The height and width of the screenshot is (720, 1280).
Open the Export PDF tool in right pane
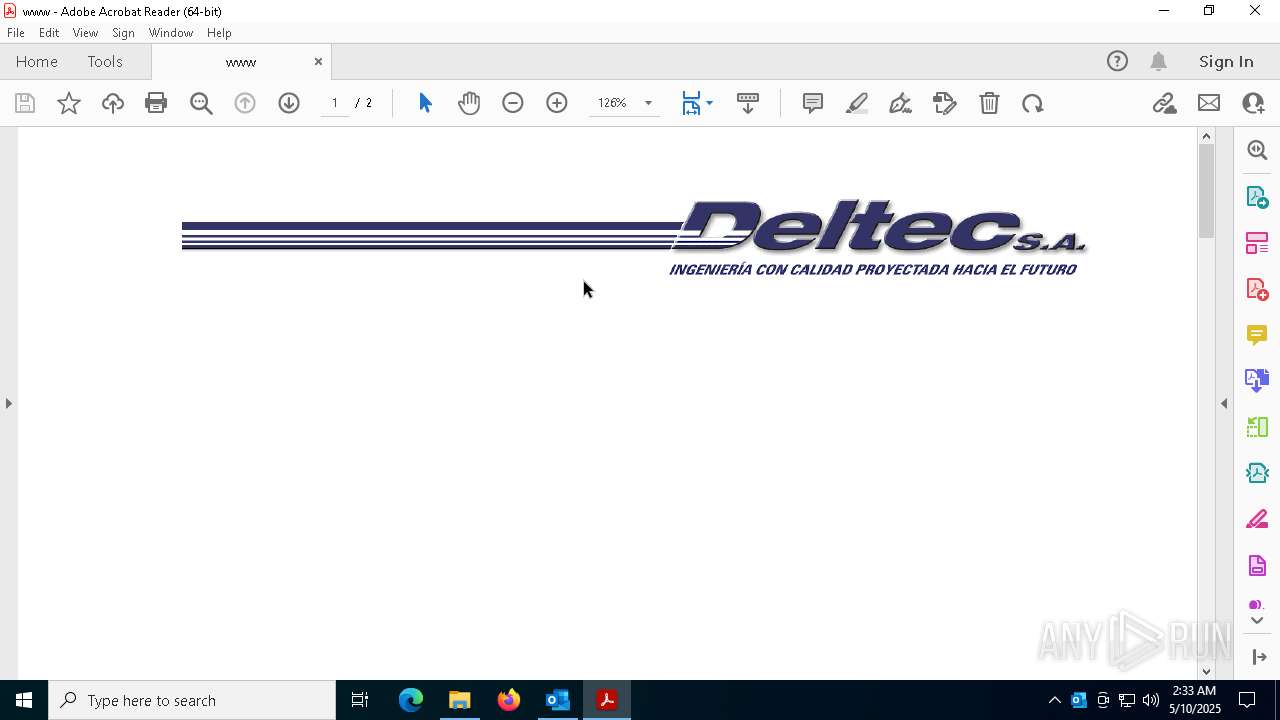pyautogui.click(x=1257, y=196)
